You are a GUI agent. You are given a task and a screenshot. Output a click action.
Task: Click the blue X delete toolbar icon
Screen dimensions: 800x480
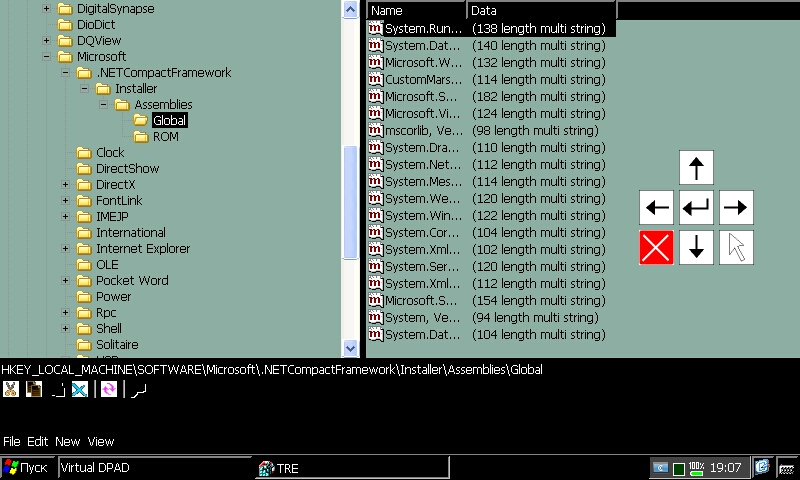click(80, 389)
